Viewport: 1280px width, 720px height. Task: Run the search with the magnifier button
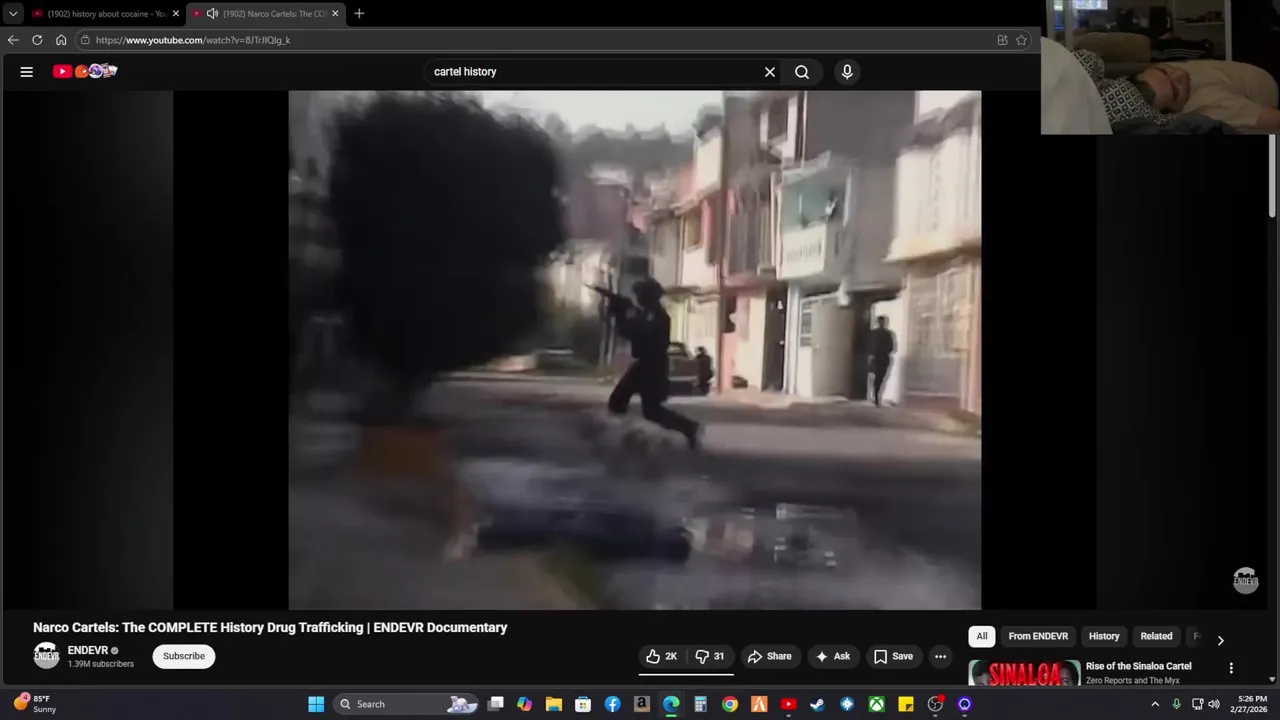[x=802, y=72]
